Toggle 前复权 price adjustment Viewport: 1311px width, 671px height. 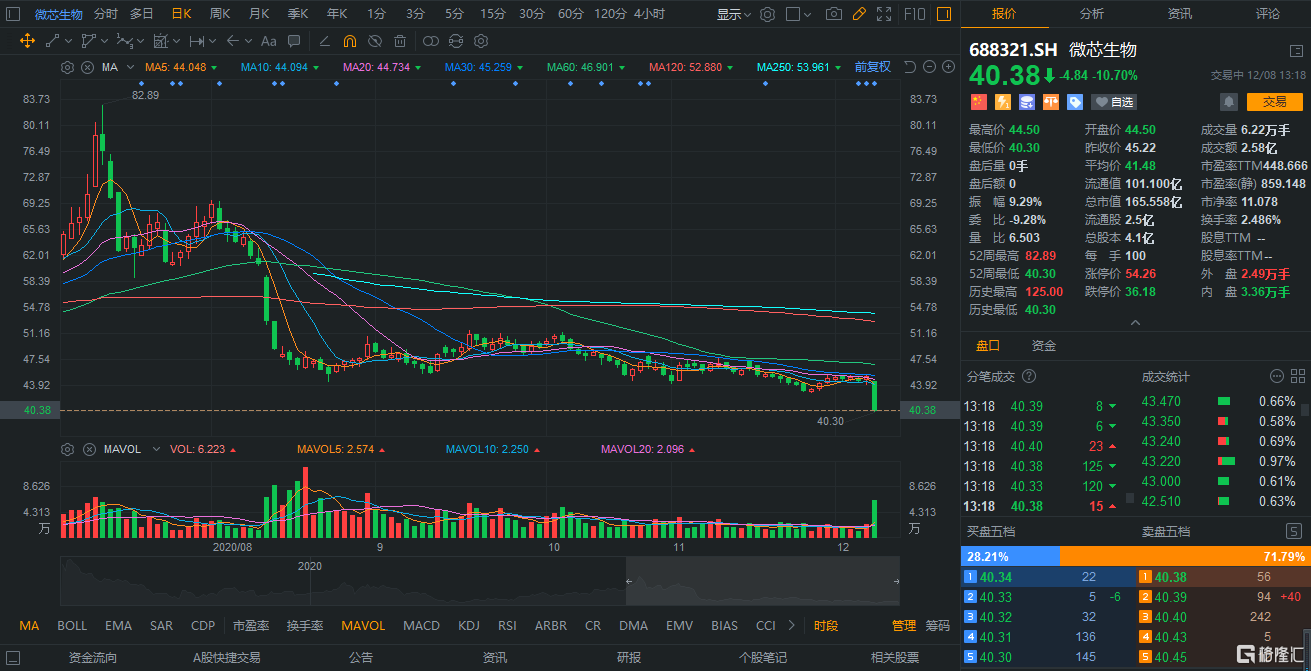(872, 67)
